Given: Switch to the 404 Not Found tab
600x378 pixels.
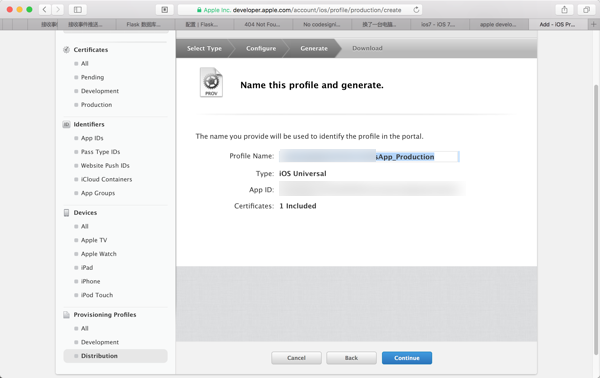Looking at the screenshot, I should 262,24.
